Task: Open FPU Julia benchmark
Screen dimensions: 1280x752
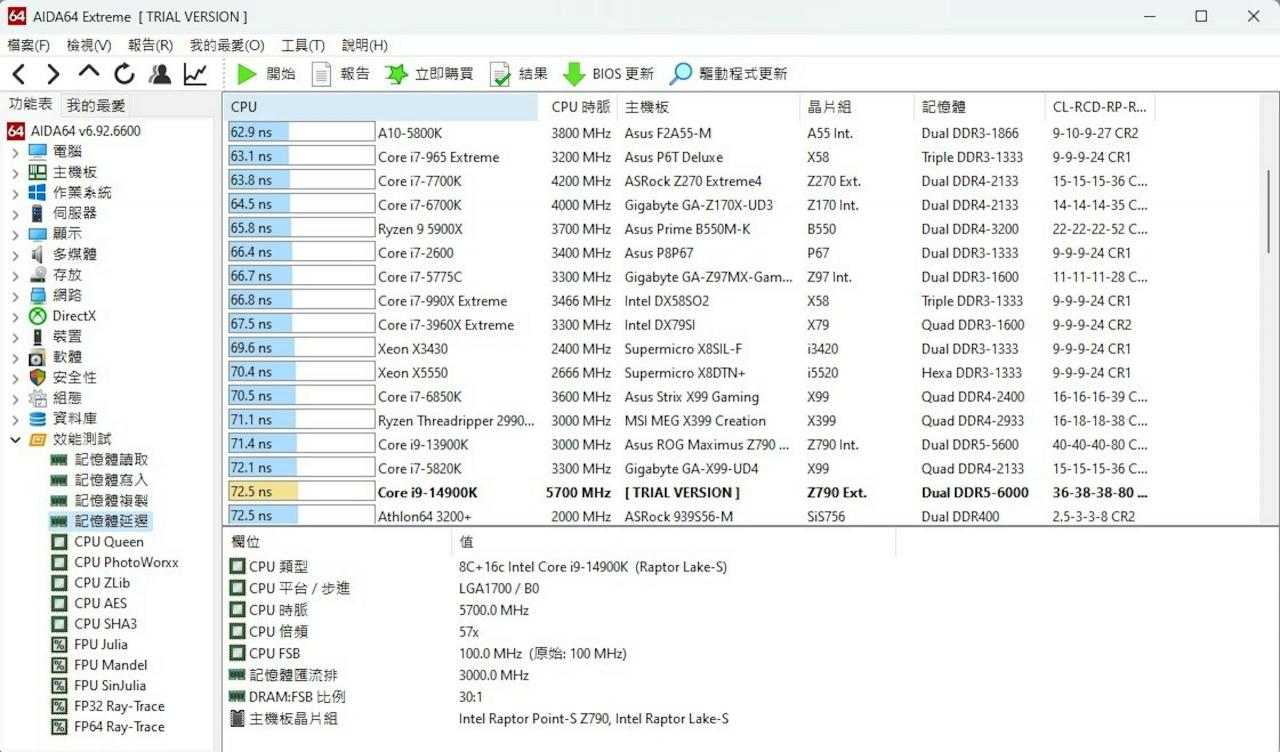Action: (x=90, y=644)
